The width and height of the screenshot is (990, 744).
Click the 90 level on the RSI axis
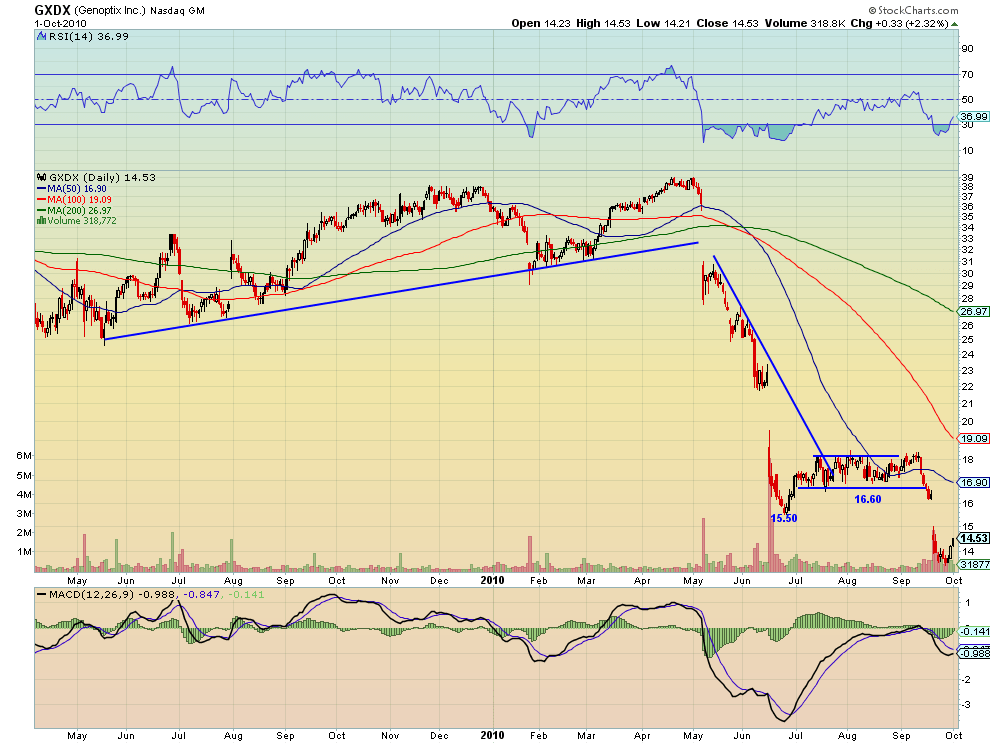[967, 49]
